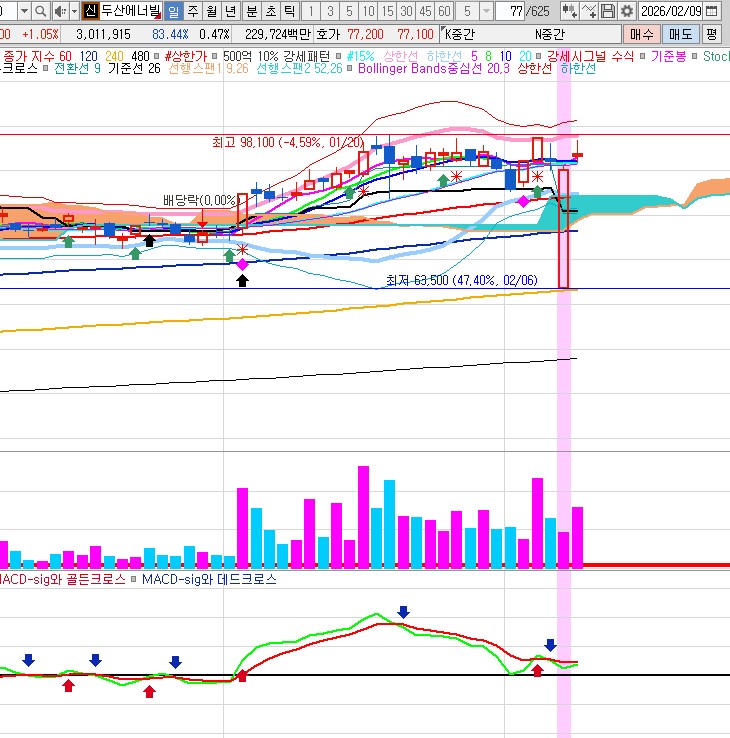Click the 500억 10% 강세패턴 legend
Image resolution: width=730 pixels, height=738 pixels.
pos(276,56)
